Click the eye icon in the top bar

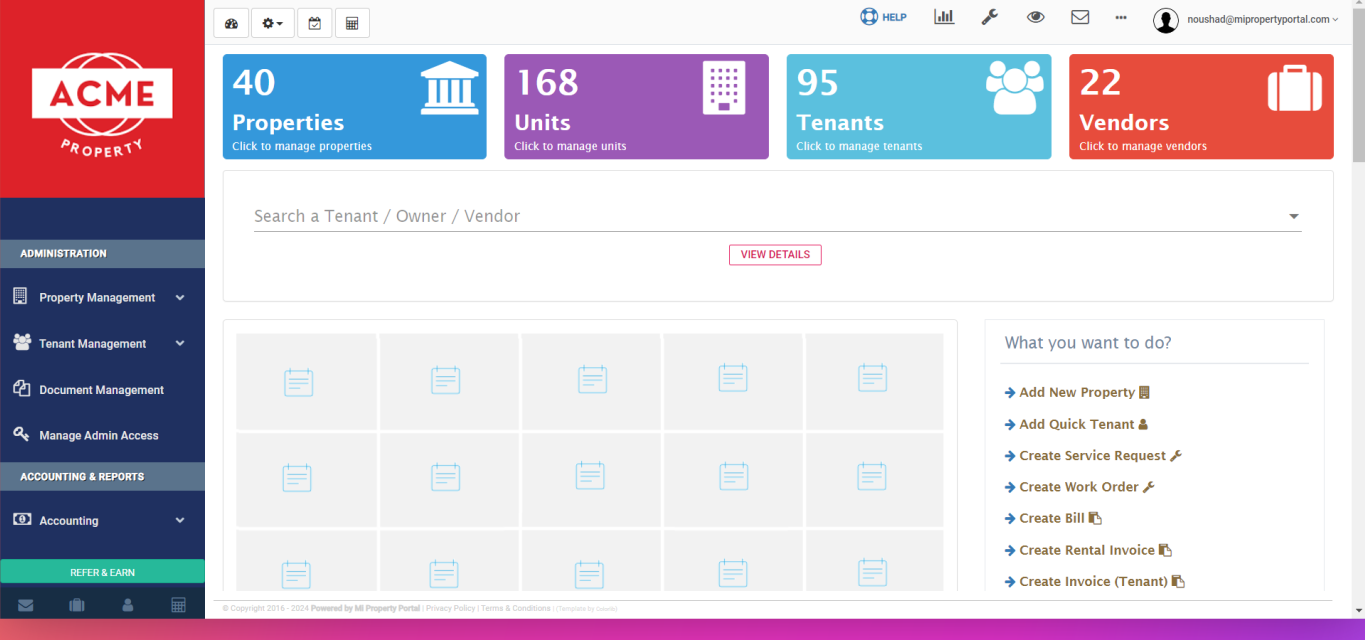tap(1035, 17)
